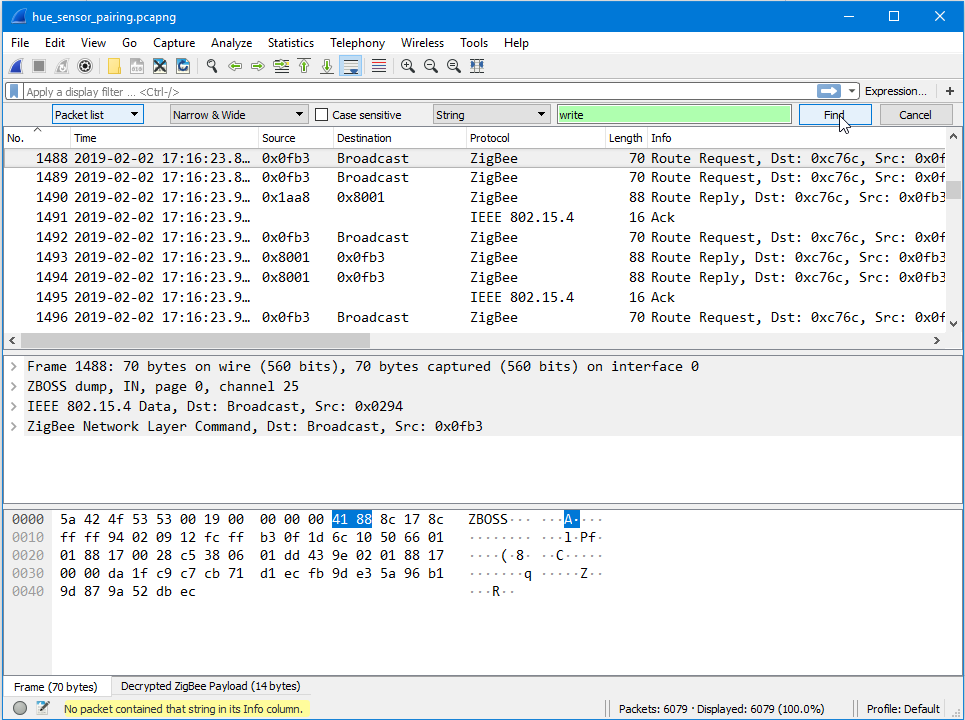Click the packet list horizontal scrollbar thumb
This screenshot has height=720, width=965.
(x=195, y=340)
